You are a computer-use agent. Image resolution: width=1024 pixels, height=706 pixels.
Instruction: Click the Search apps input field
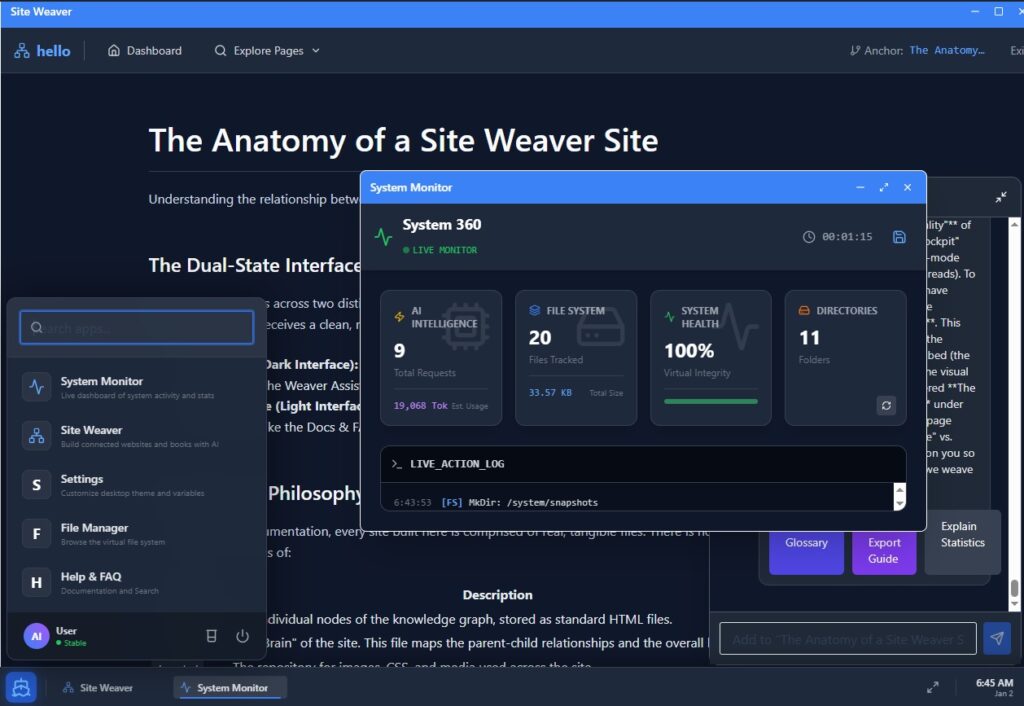137,327
